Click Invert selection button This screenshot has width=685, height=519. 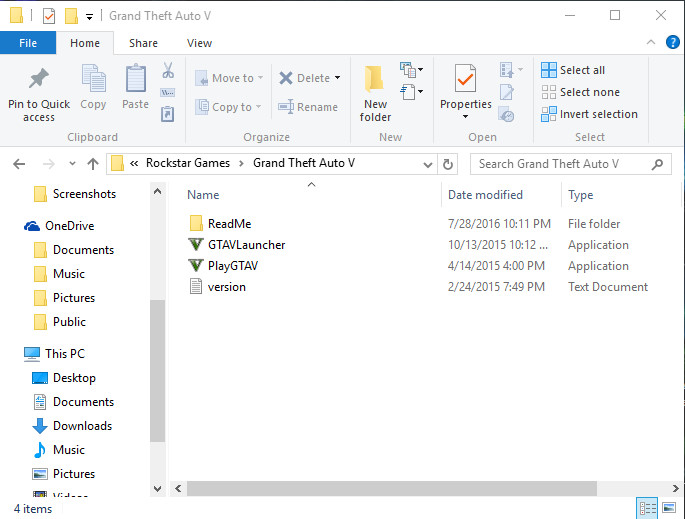589,114
